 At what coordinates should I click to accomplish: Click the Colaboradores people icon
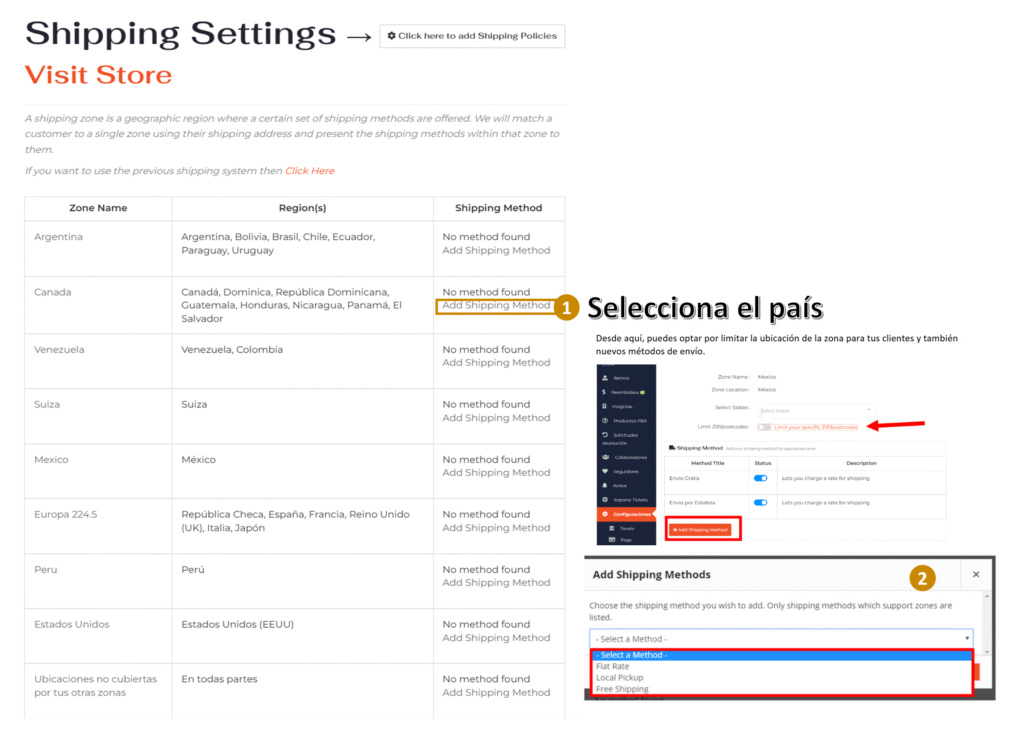(x=606, y=458)
